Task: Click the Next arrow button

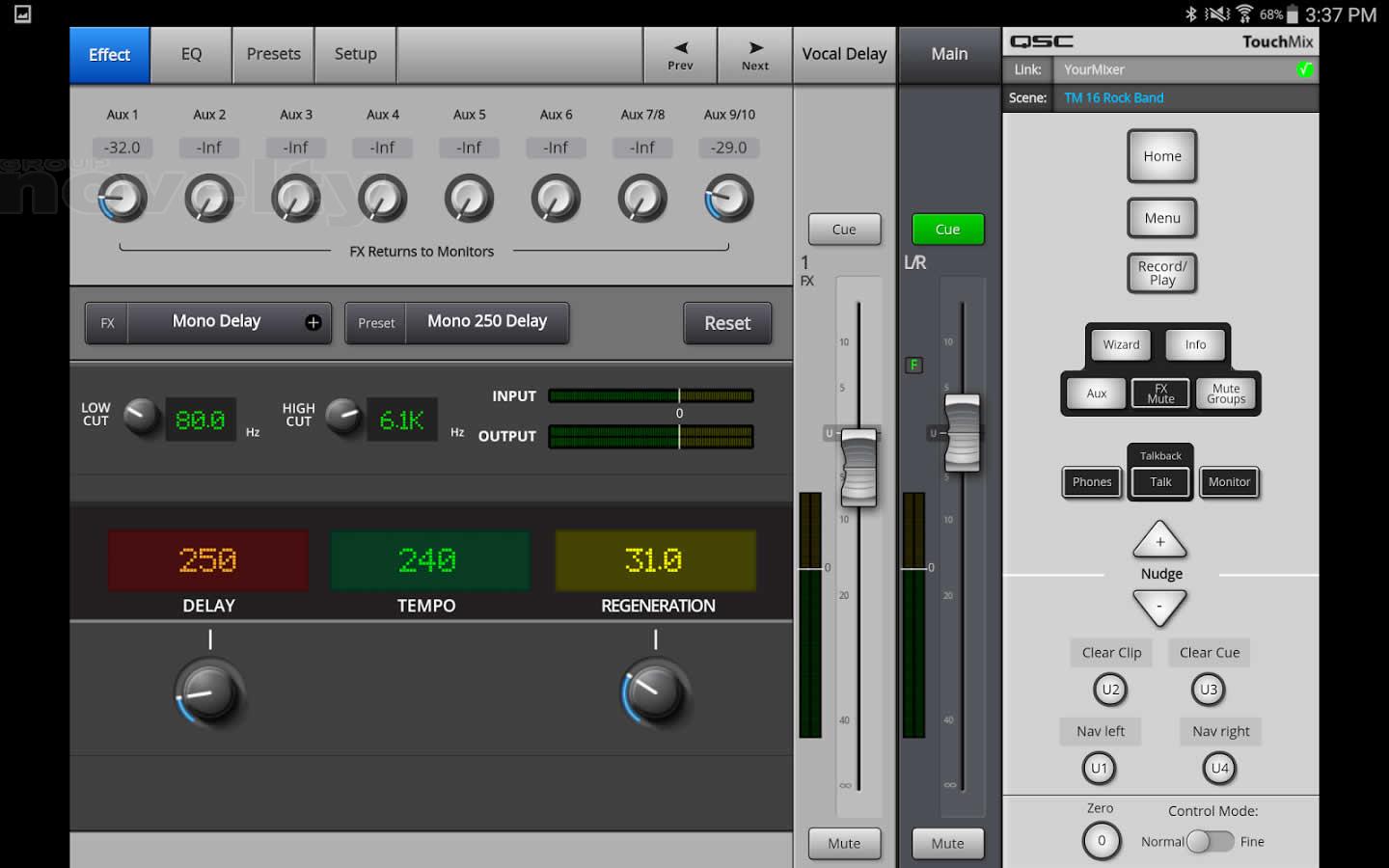Action: (754, 55)
